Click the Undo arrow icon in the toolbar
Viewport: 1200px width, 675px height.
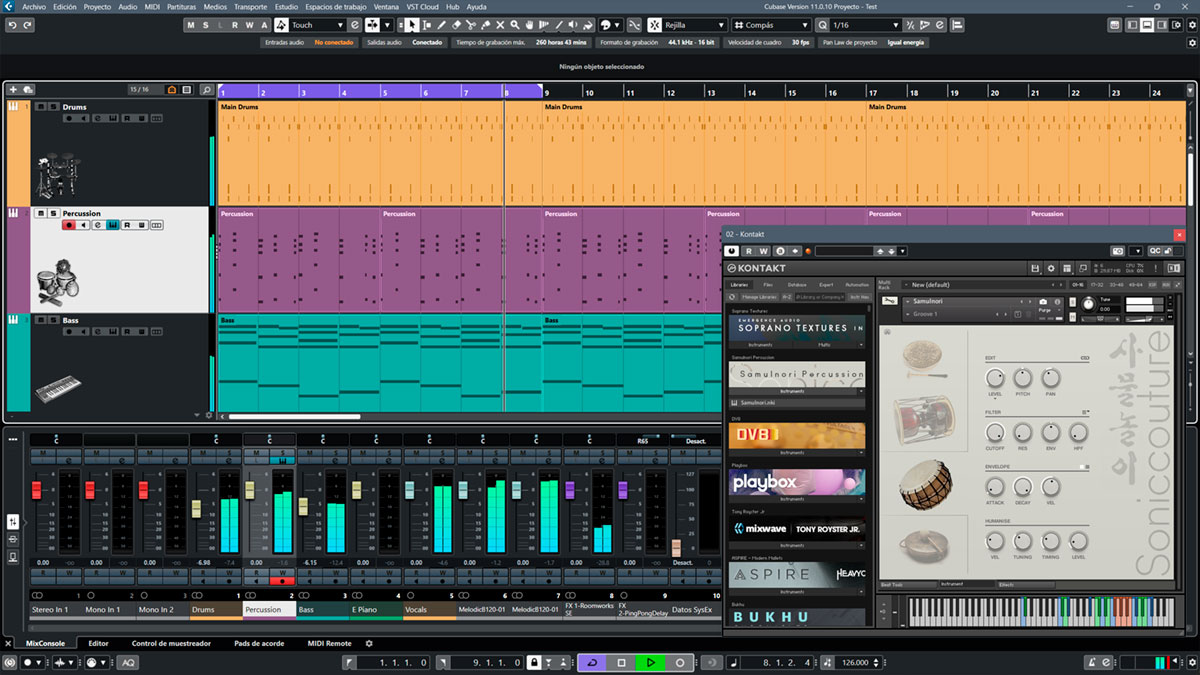(x=12, y=25)
